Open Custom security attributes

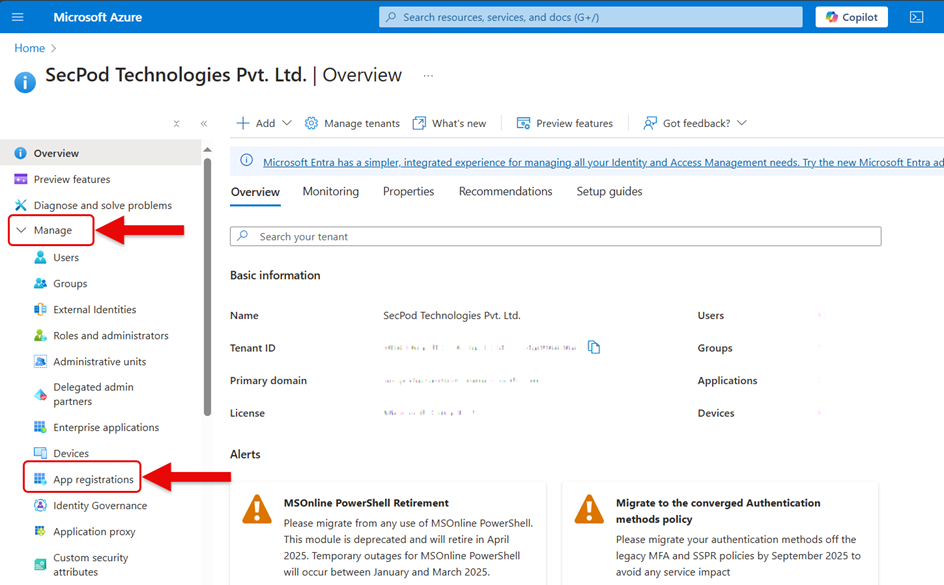pyautogui.click(x=91, y=565)
